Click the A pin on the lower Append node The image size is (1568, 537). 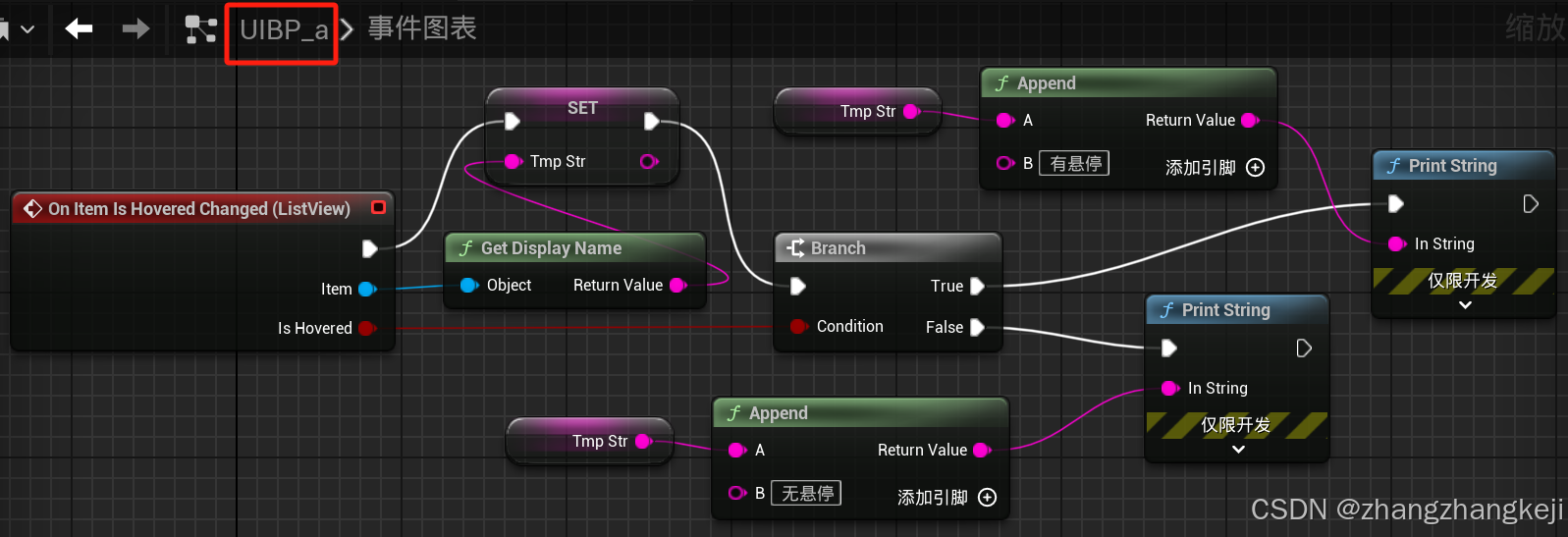tap(737, 450)
